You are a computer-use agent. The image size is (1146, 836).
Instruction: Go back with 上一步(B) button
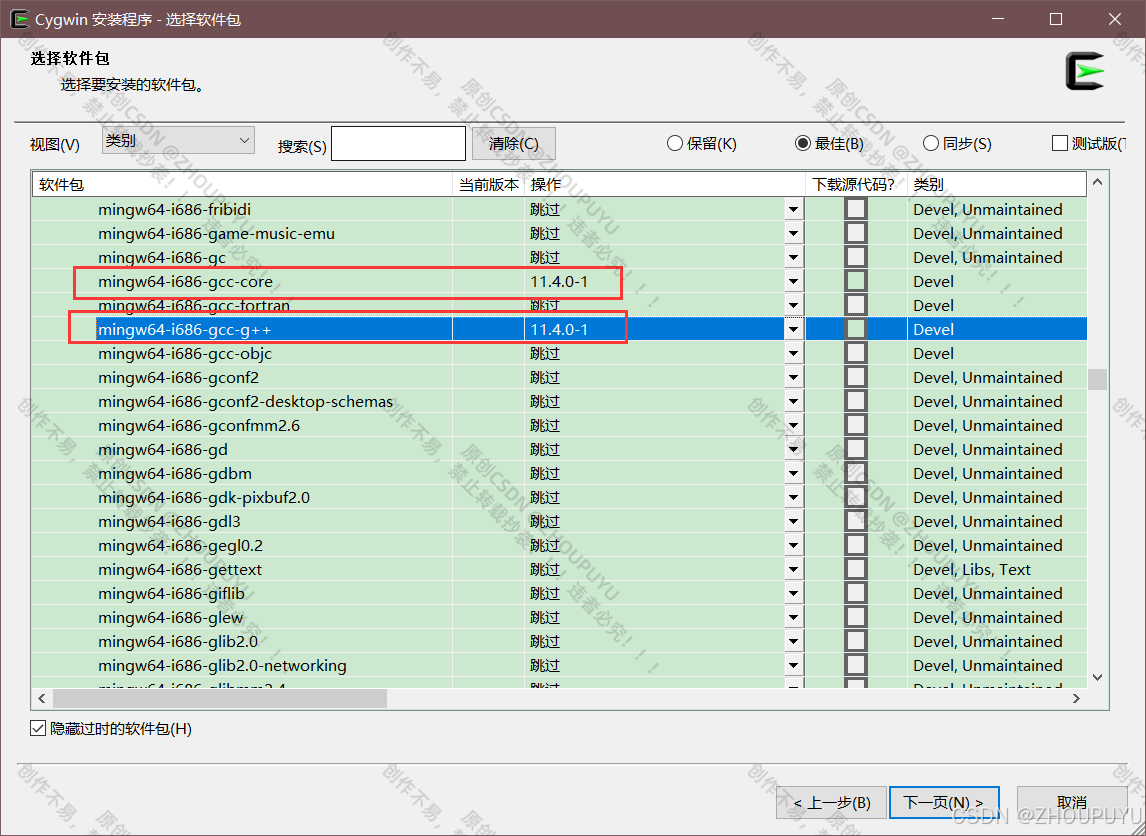(832, 803)
